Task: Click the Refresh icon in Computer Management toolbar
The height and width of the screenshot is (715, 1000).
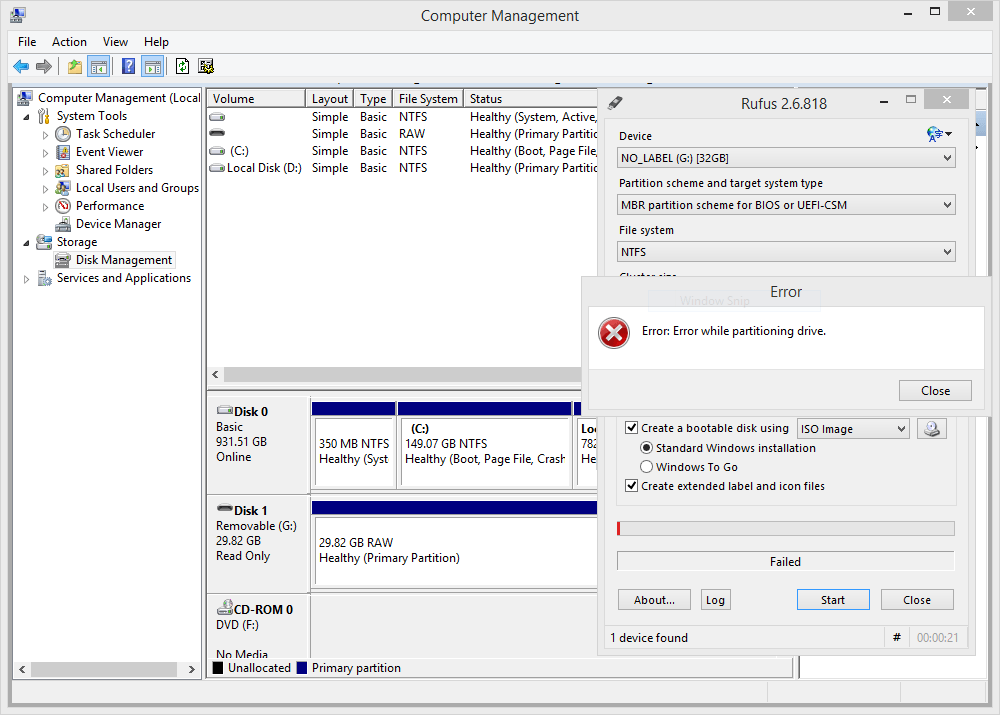Action: [x=182, y=66]
